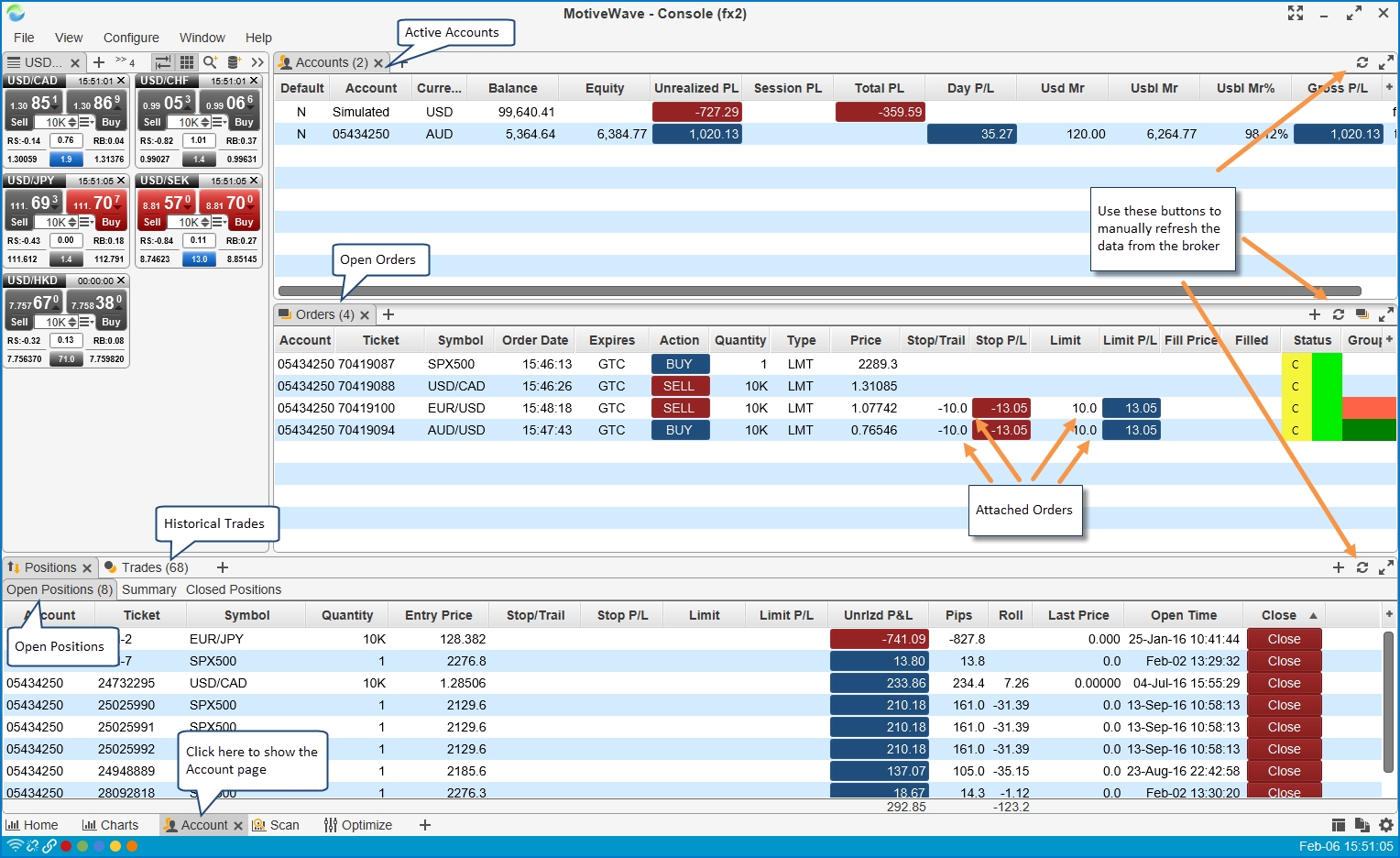Click the swap arrows icon in quote panel toolbar
1400x858 pixels.
point(162,62)
